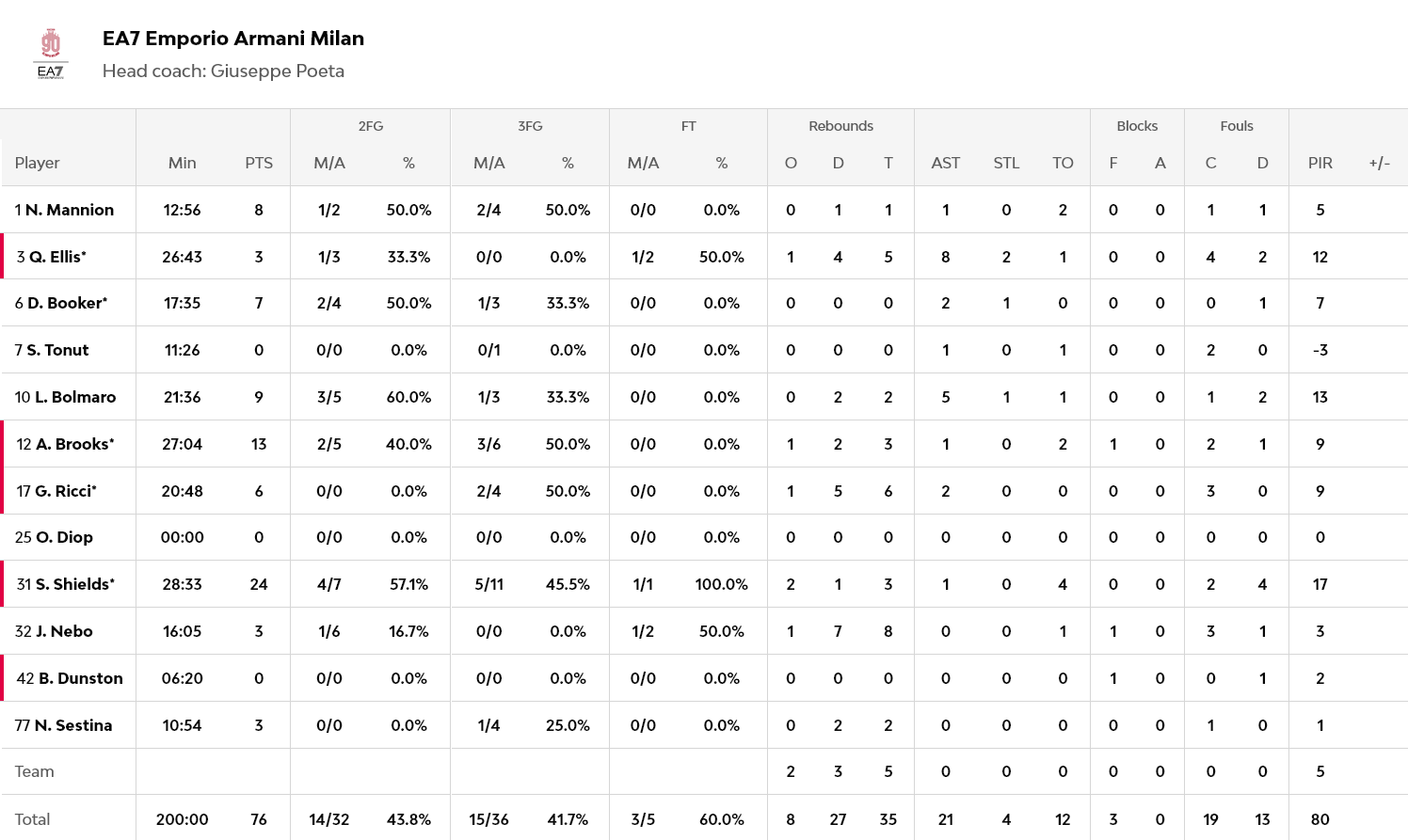This screenshot has height=840, width=1408.
Task: Select Q. Ellis in the player list
Action: 57,257
